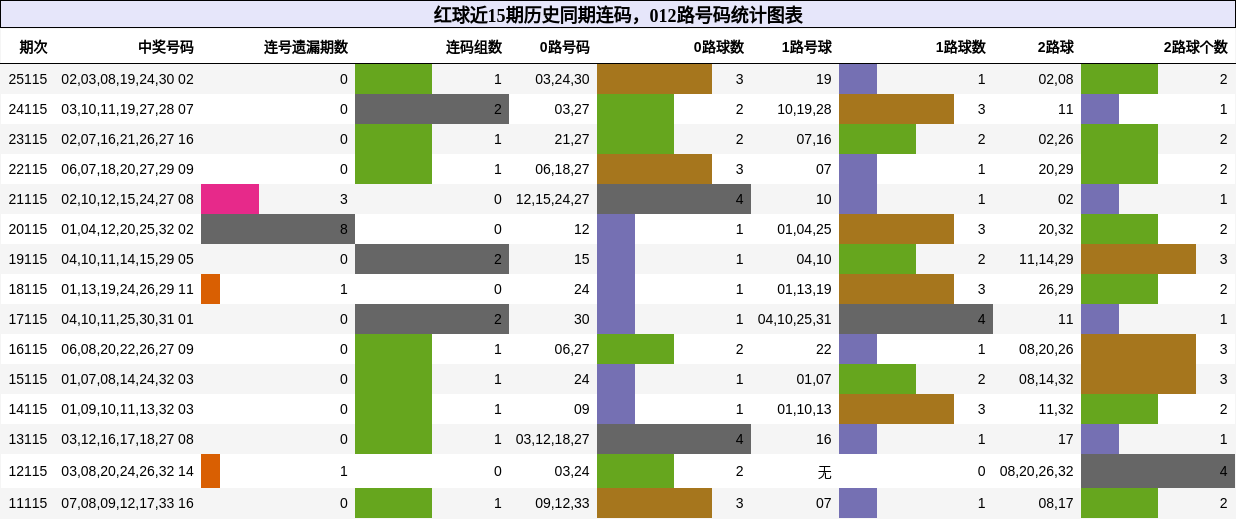Click the 无 cell in row 12115
This screenshot has width=1236, height=519.
(x=824, y=471)
